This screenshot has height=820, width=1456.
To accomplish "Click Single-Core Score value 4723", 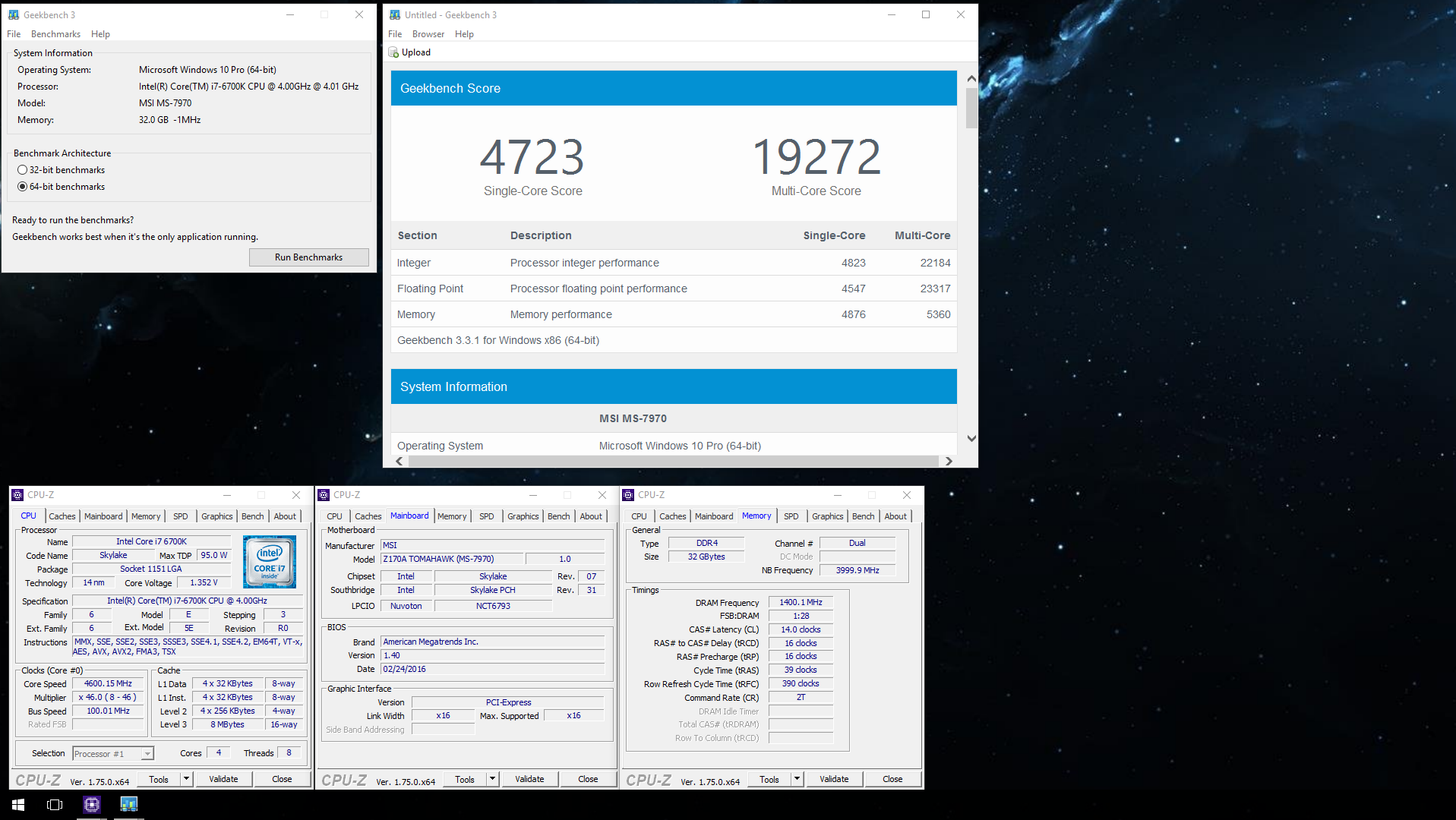I will [532, 157].
